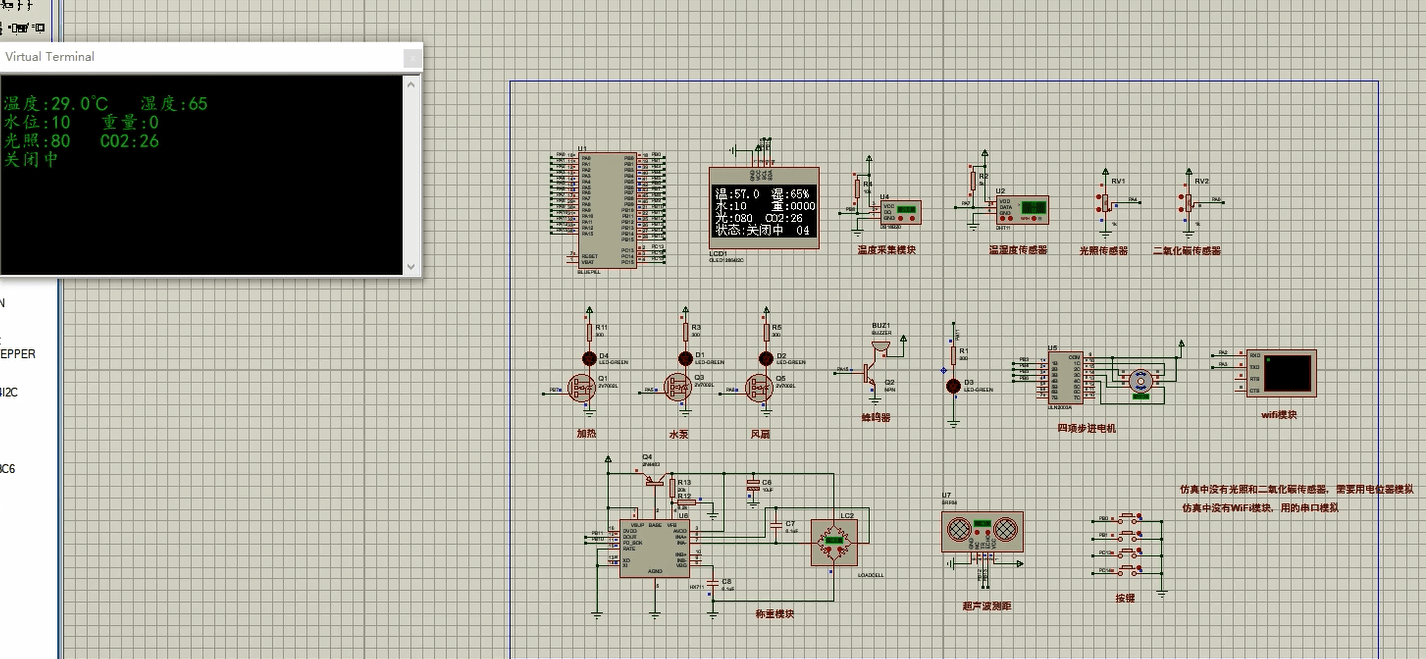Select the OLED display LCD1
Screen dimensions: 1426x659
pos(764,210)
